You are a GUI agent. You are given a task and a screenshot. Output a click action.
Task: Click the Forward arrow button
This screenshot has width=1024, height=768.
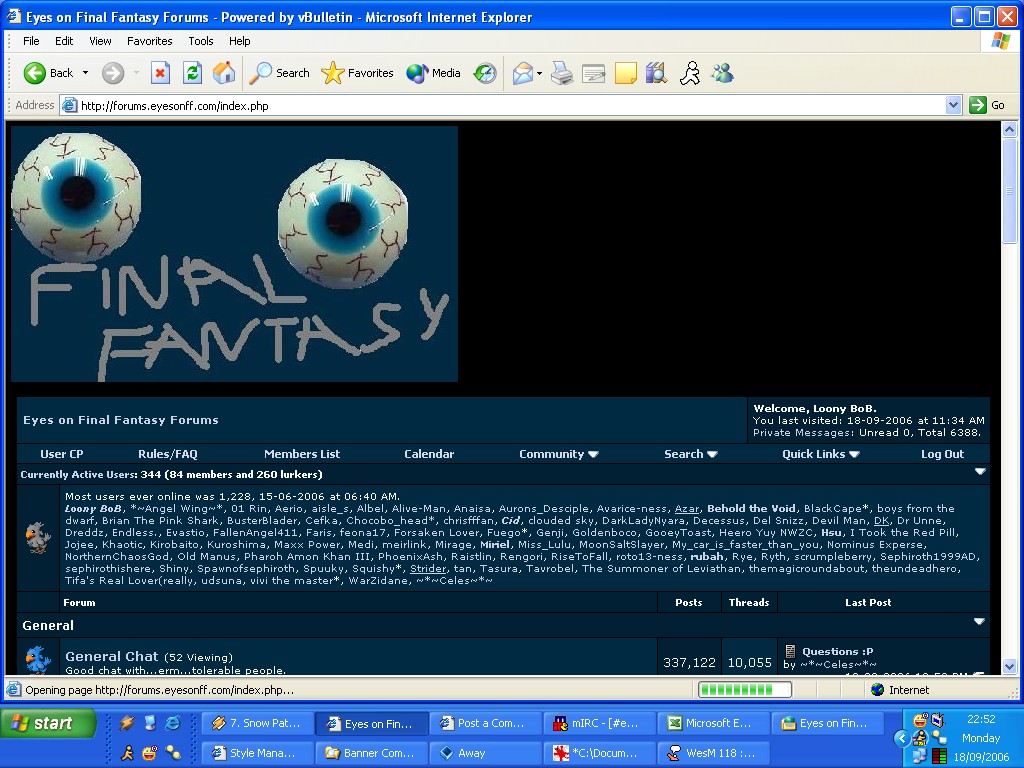[113, 72]
